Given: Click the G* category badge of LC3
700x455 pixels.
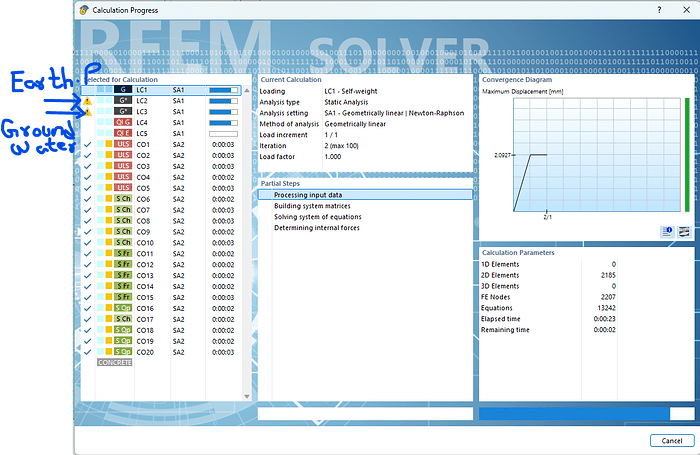Looking at the screenshot, I should [x=123, y=112].
